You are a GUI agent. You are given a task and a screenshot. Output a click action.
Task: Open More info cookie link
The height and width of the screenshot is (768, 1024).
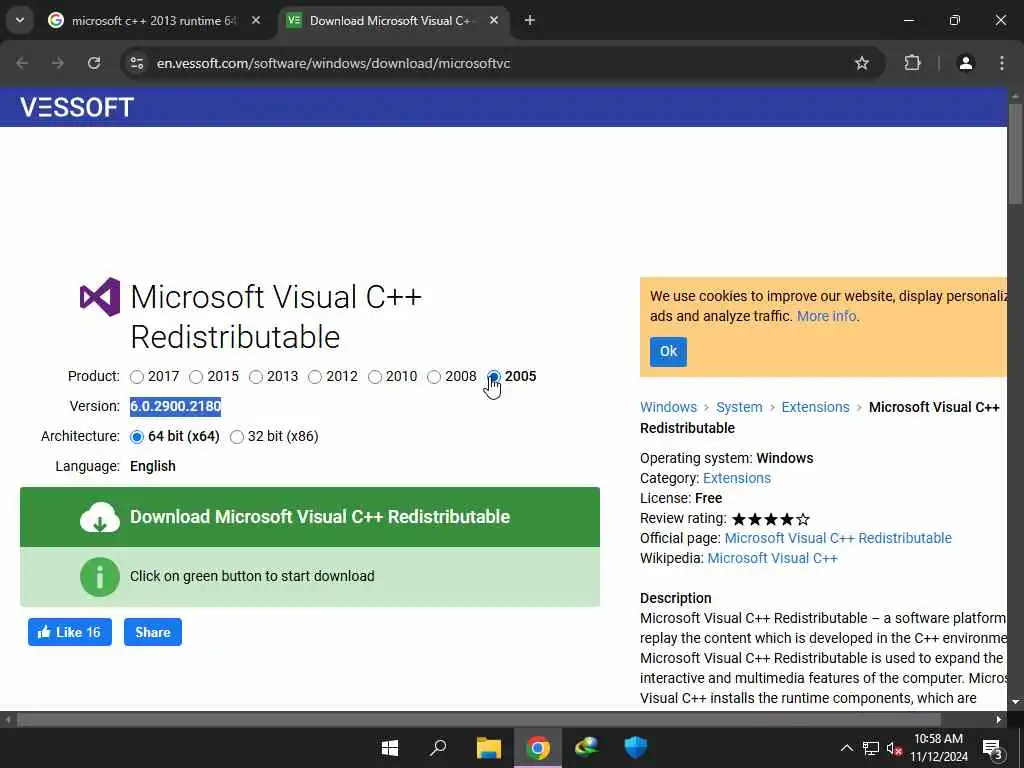coord(826,316)
